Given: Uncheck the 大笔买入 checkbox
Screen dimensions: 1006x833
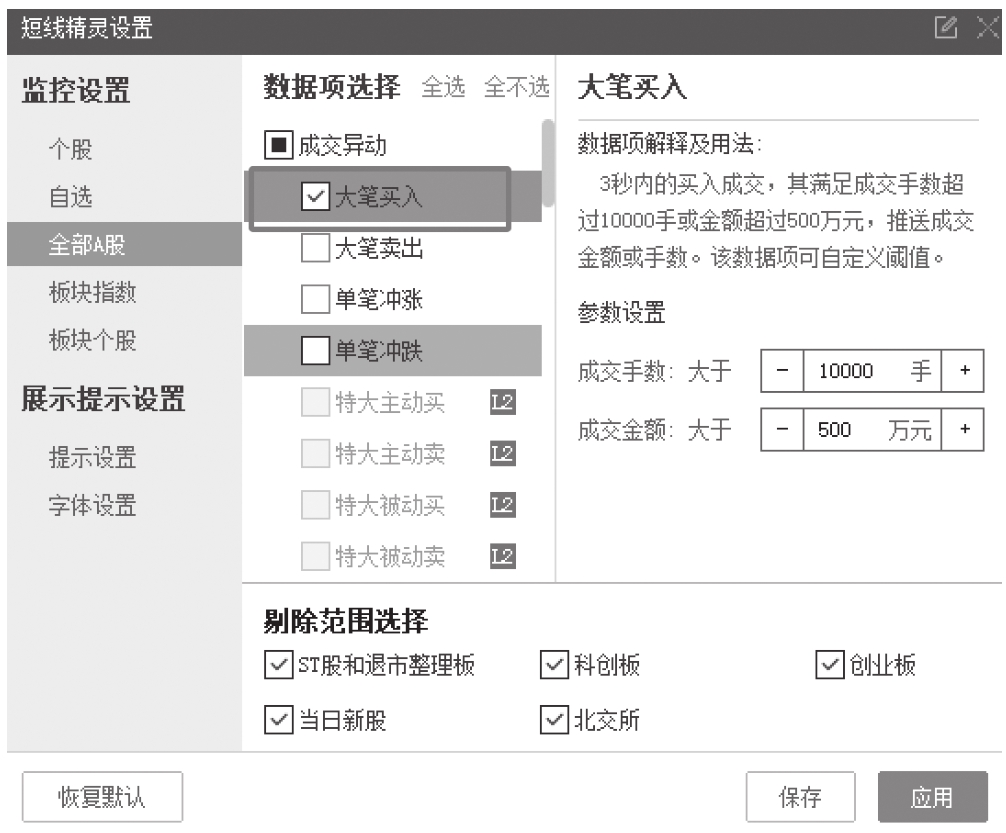Looking at the screenshot, I should [316, 196].
